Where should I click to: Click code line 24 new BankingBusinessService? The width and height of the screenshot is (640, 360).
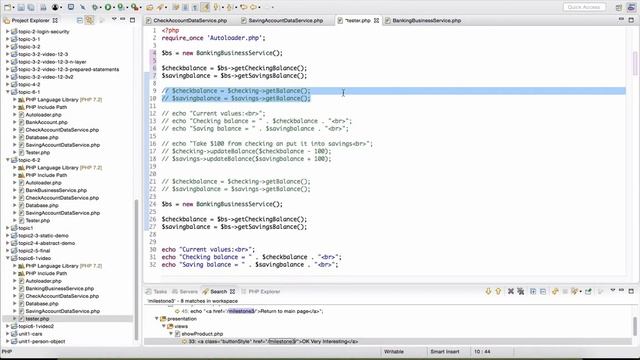point(222,204)
